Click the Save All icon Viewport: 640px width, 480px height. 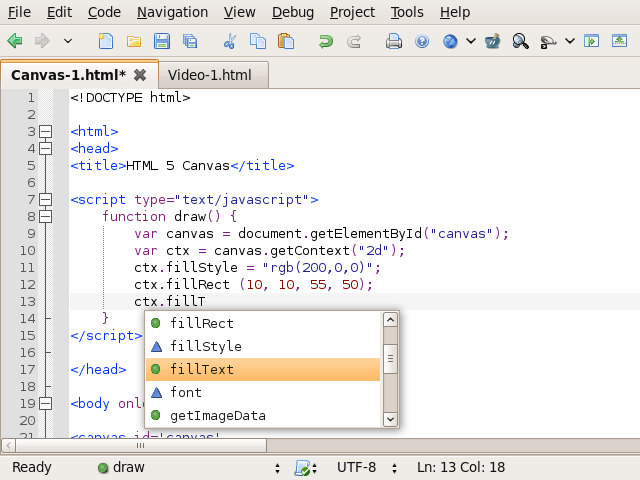pos(190,41)
